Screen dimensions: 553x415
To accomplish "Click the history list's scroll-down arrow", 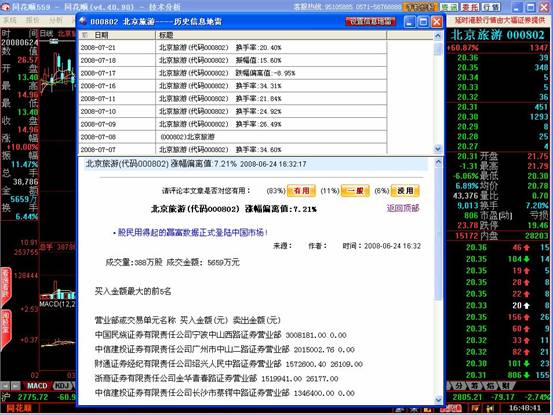I will [x=438, y=149].
